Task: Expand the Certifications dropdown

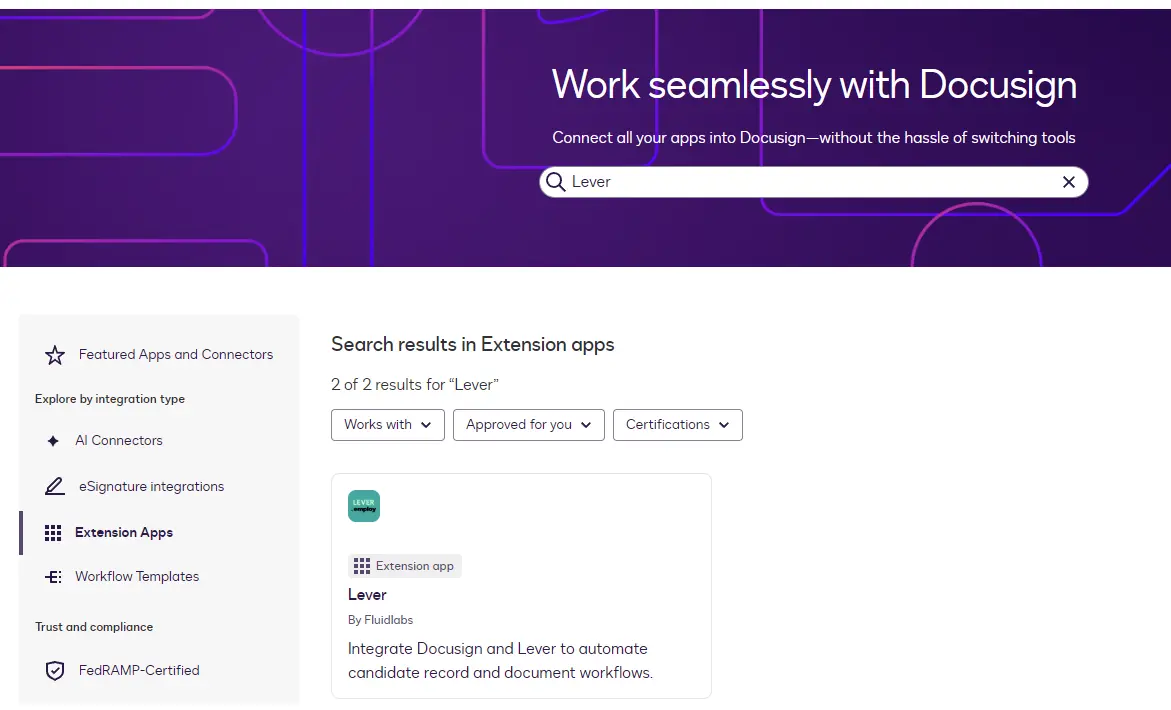Action: [x=677, y=425]
